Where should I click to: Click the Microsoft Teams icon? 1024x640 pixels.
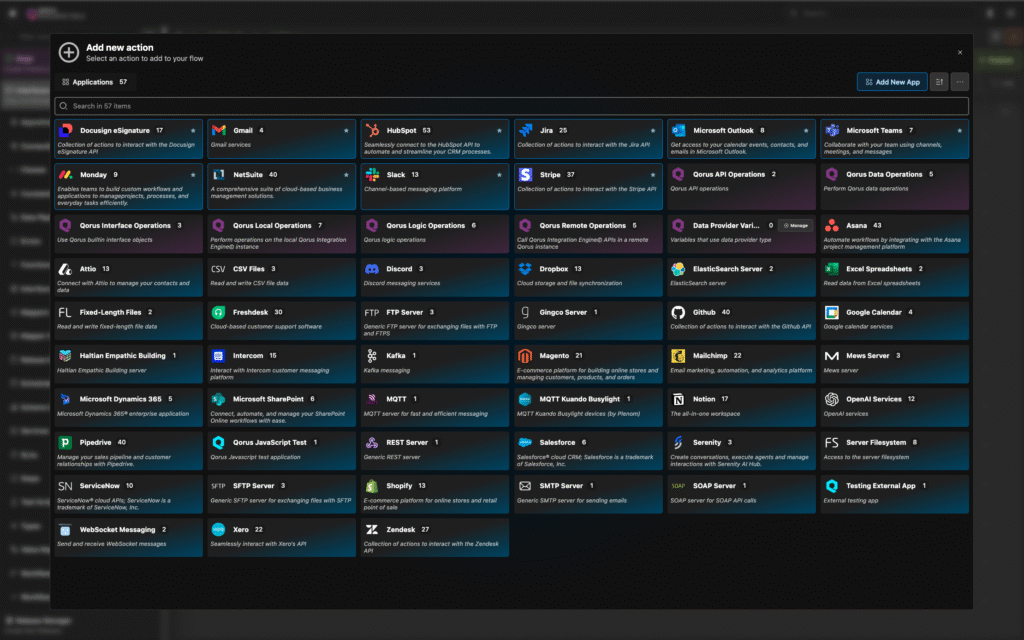pyautogui.click(x=832, y=131)
